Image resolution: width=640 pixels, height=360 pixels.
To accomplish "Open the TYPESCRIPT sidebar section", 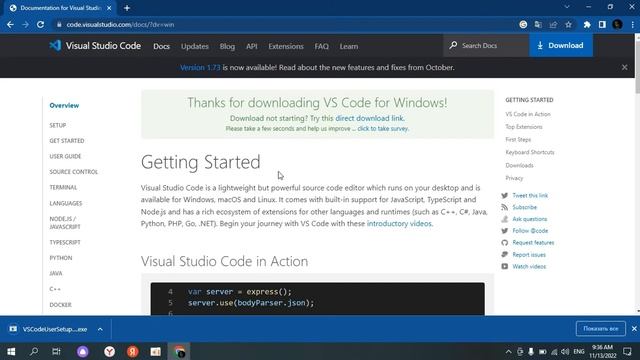I will click(65, 242).
